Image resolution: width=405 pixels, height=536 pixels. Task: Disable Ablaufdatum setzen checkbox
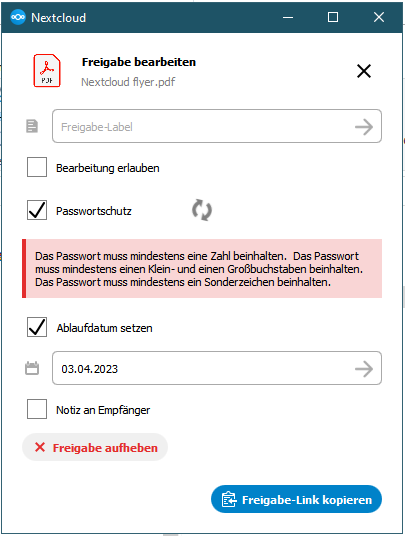point(37,327)
